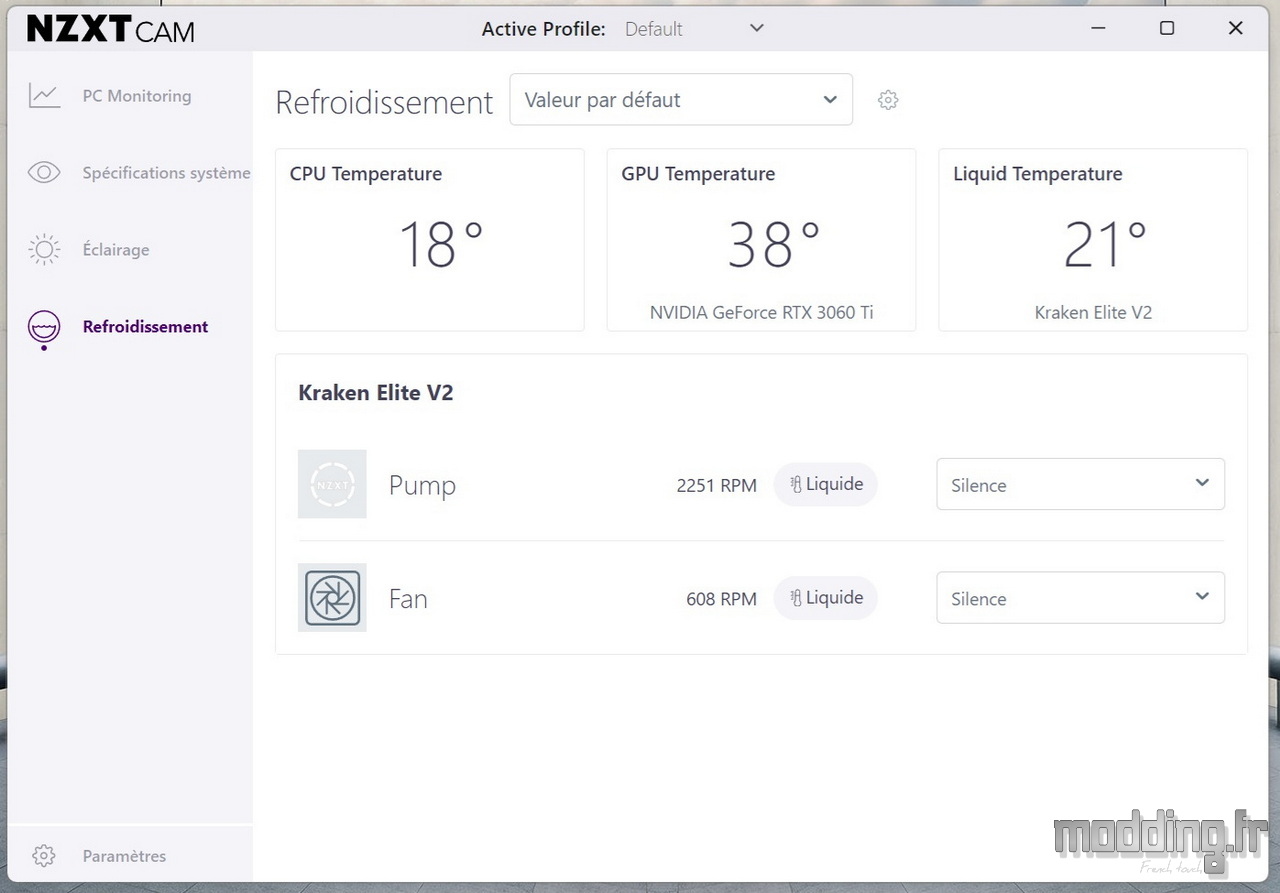Select Refroidissement in the sidebar
The image size is (1280, 893).
(x=145, y=327)
